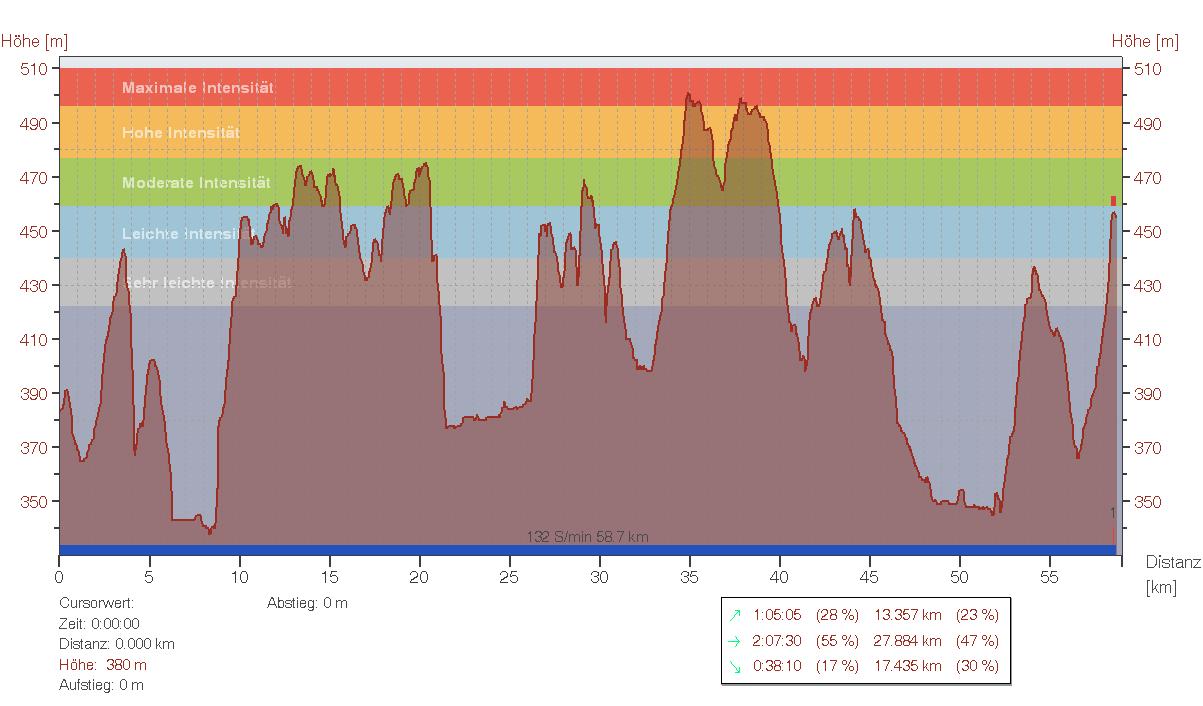Click the "410" tick on the right height axis

click(x=1148, y=340)
